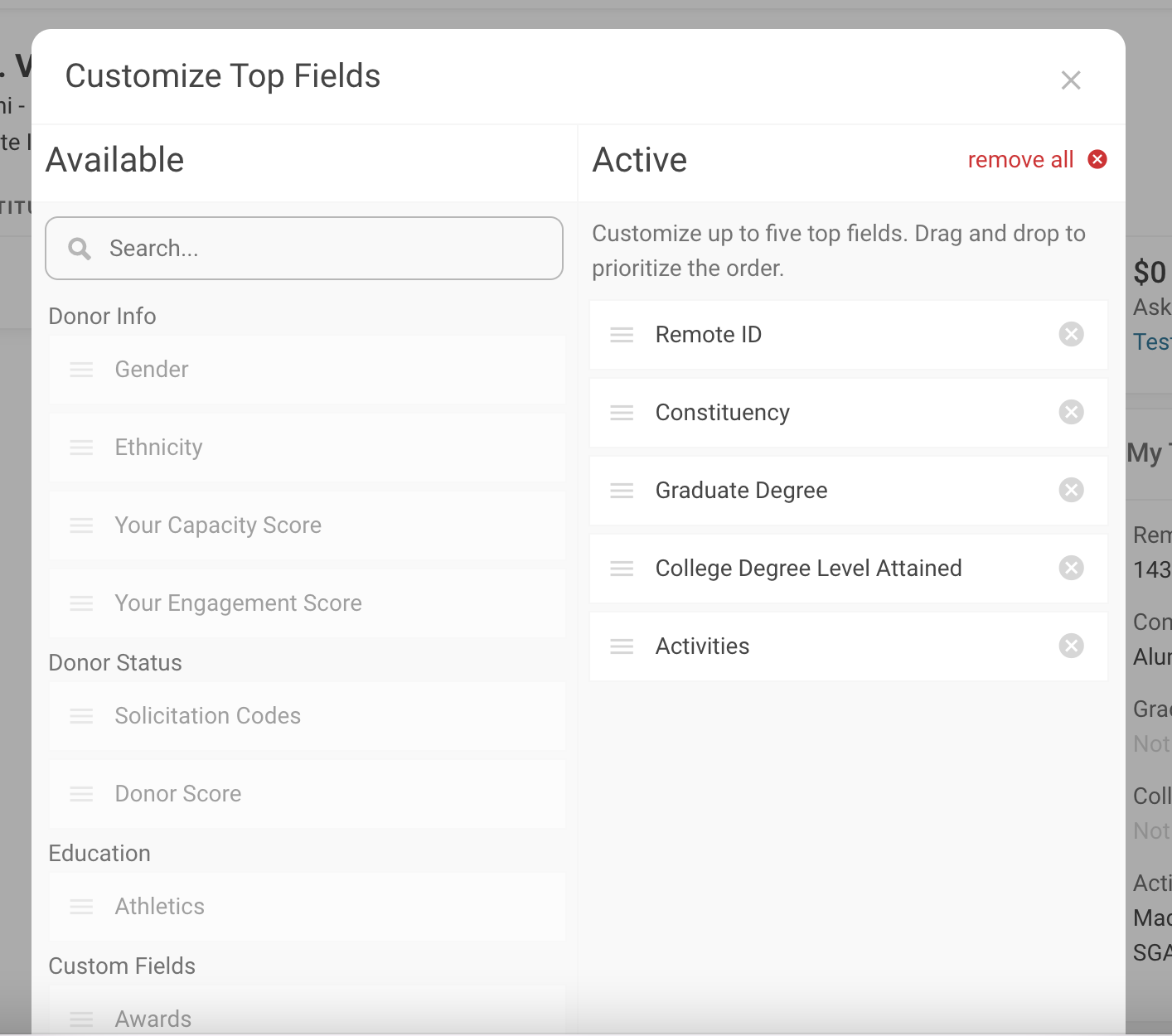Close the Customize Top Fields dialog
The height and width of the screenshot is (1036, 1172).
[1071, 80]
